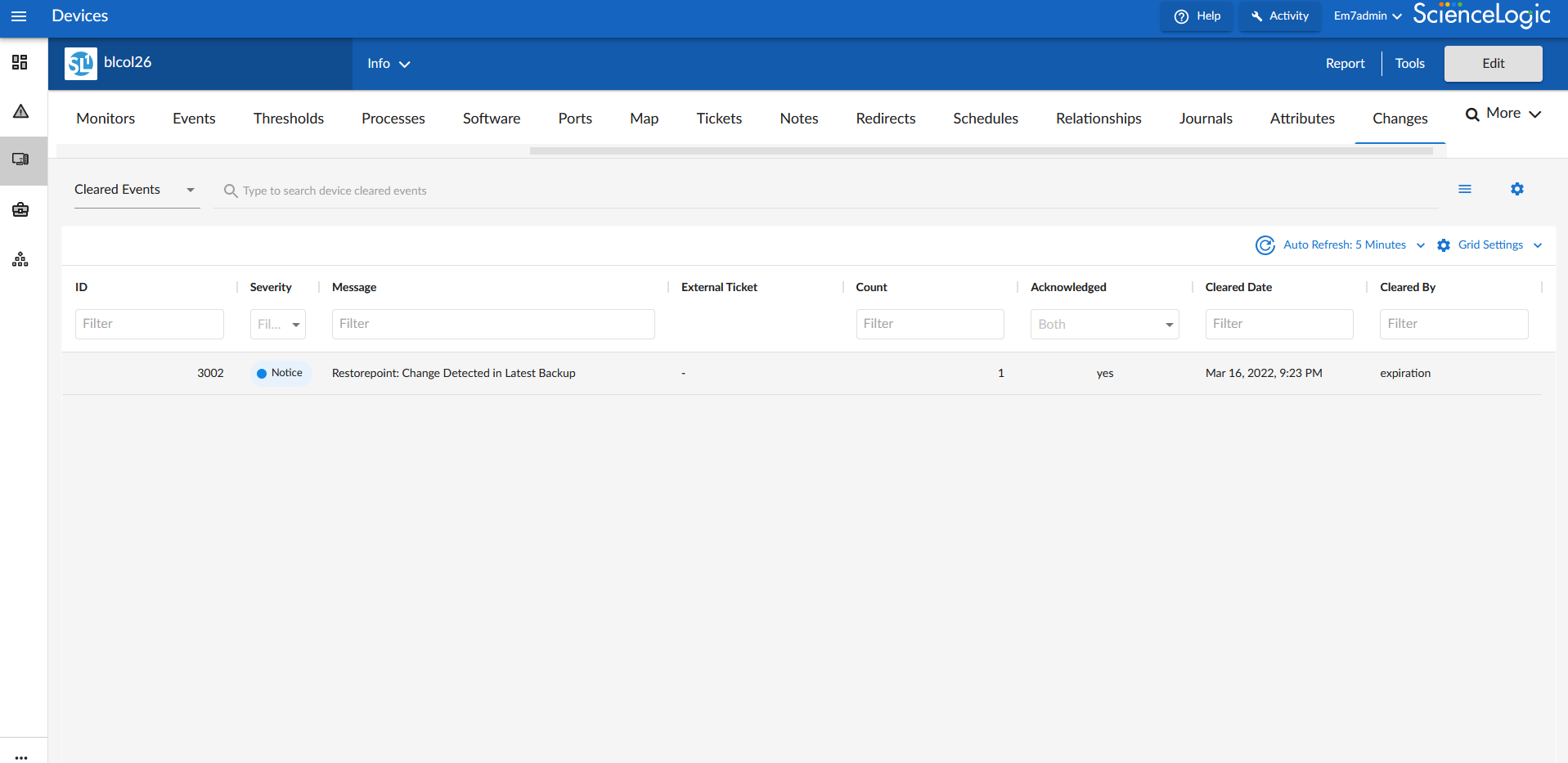Click the blue gear preferences icon
This screenshot has height=763, width=1568.
coord(1516,189)
